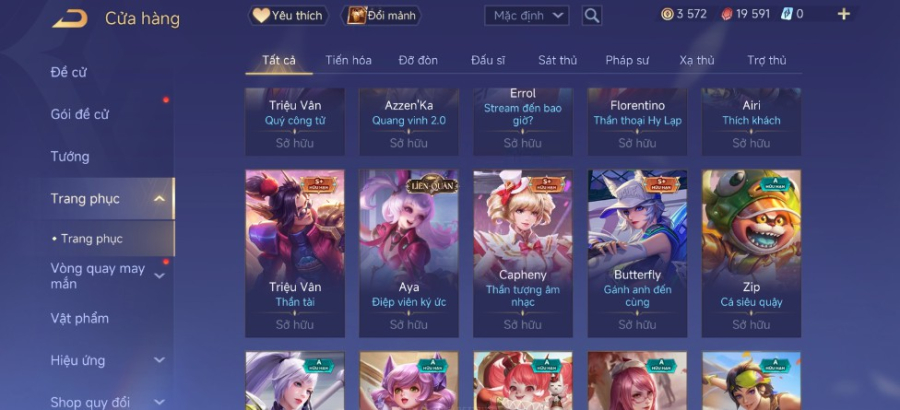Click the red ruby currency icon
900x410 pixels.
click(x=727, y=14)
